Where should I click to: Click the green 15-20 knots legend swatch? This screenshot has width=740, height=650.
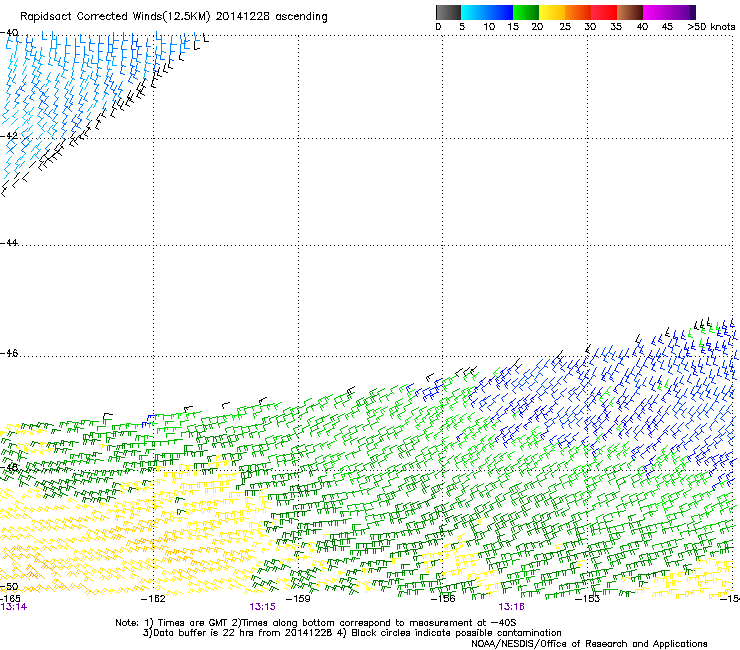pos(526,12)
